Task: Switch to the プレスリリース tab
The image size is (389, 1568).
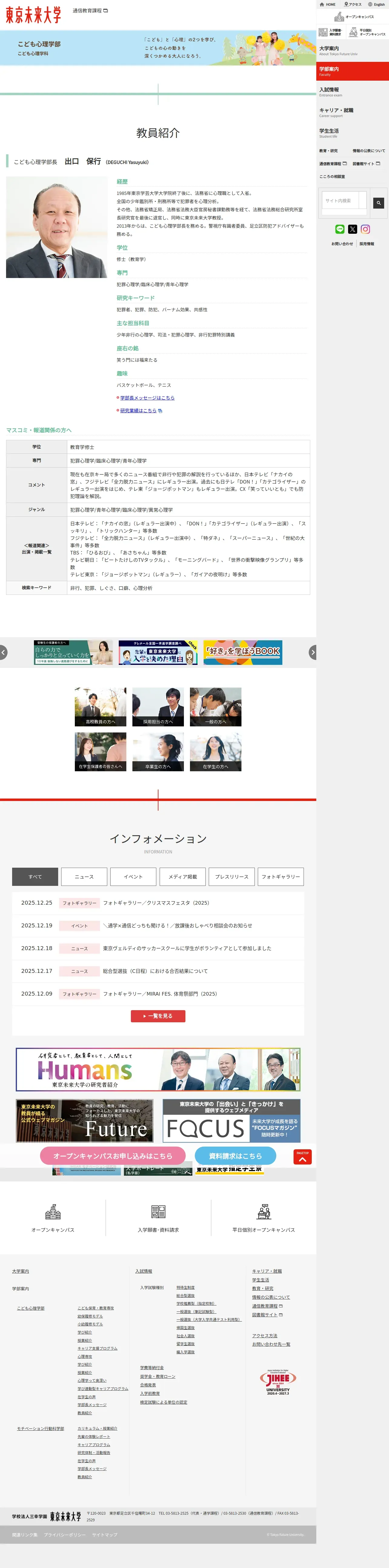Action: [231, 876]
